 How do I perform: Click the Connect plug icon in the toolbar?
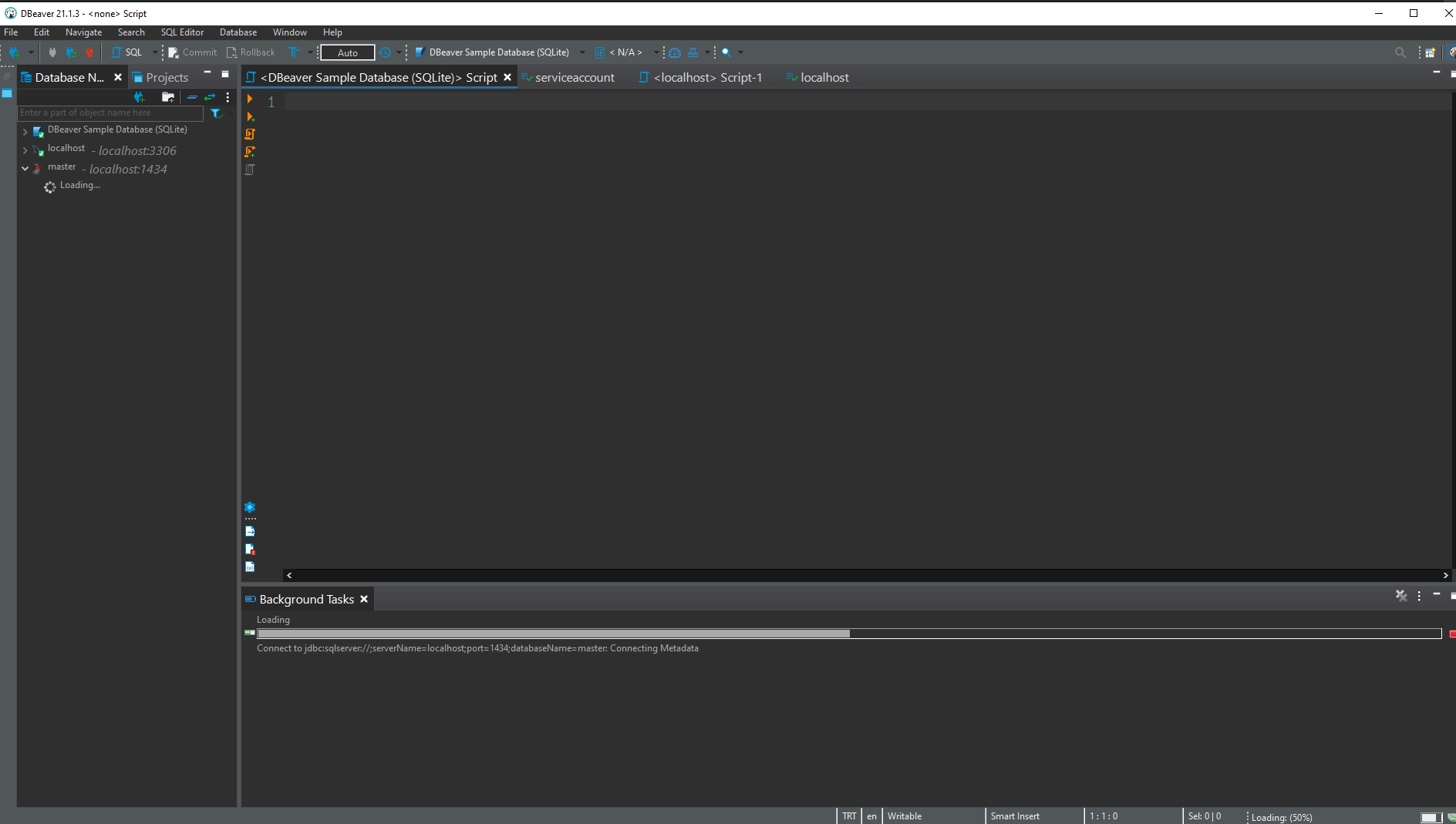52,52
